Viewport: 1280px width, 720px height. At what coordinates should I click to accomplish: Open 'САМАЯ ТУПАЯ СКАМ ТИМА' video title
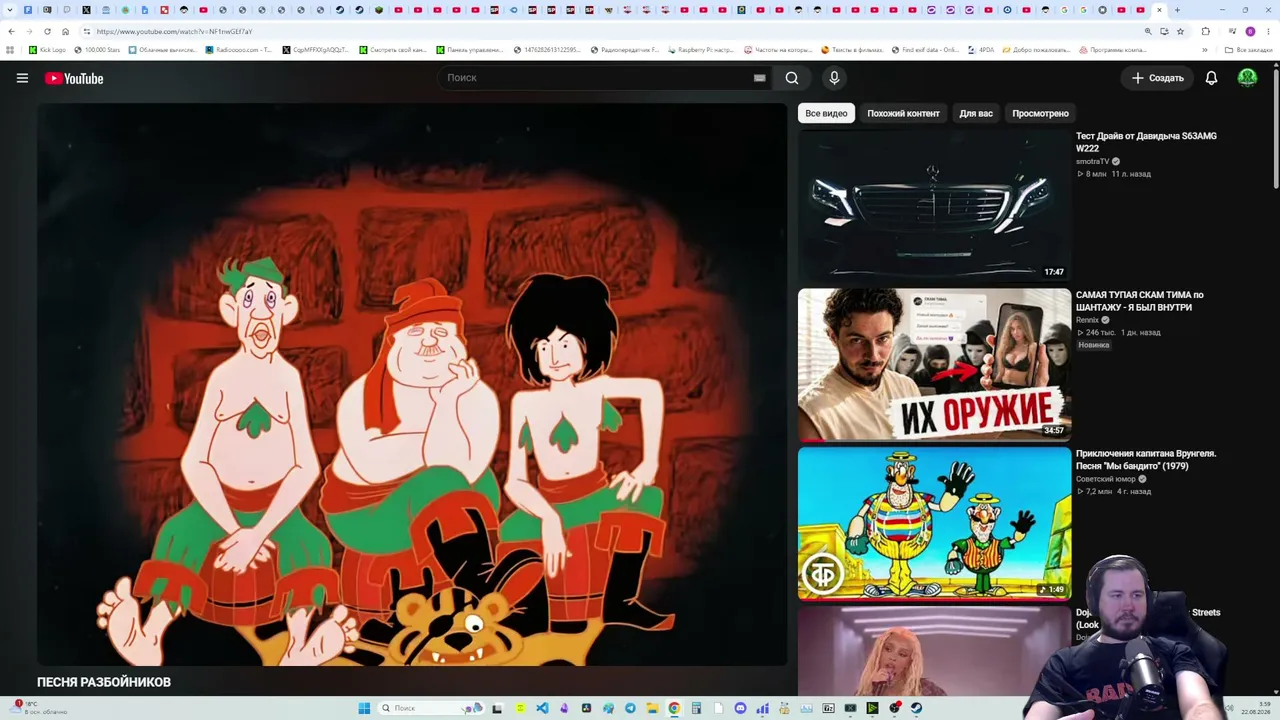point(1140,301)
